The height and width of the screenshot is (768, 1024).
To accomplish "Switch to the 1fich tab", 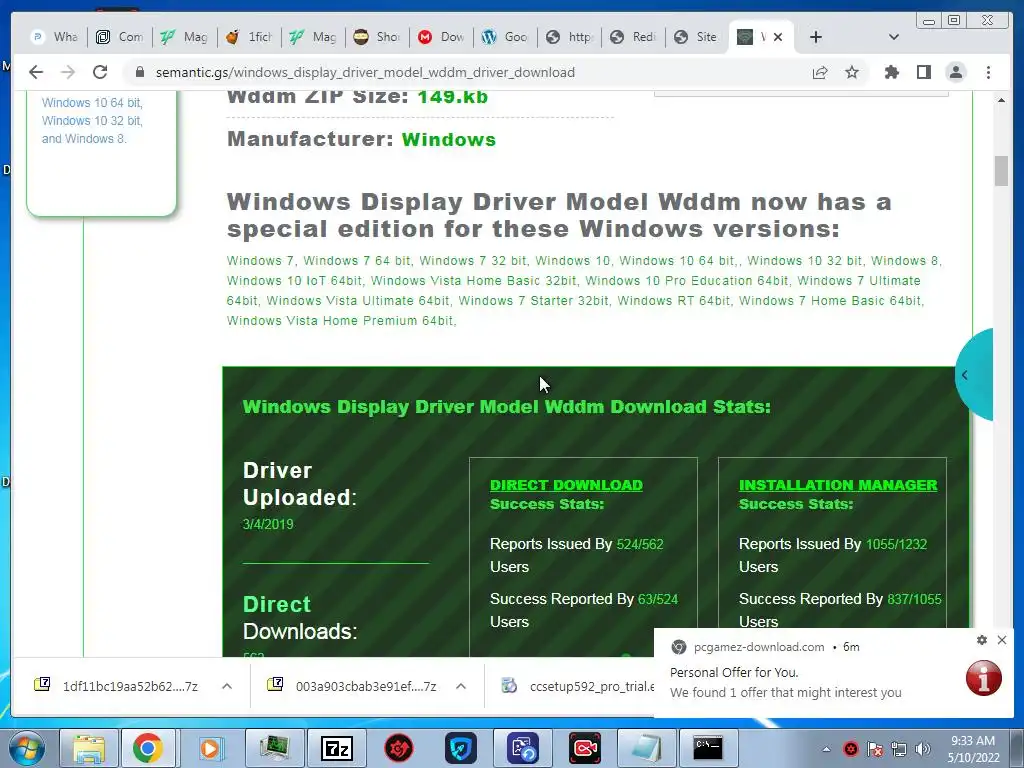I will tap(249, 37).
